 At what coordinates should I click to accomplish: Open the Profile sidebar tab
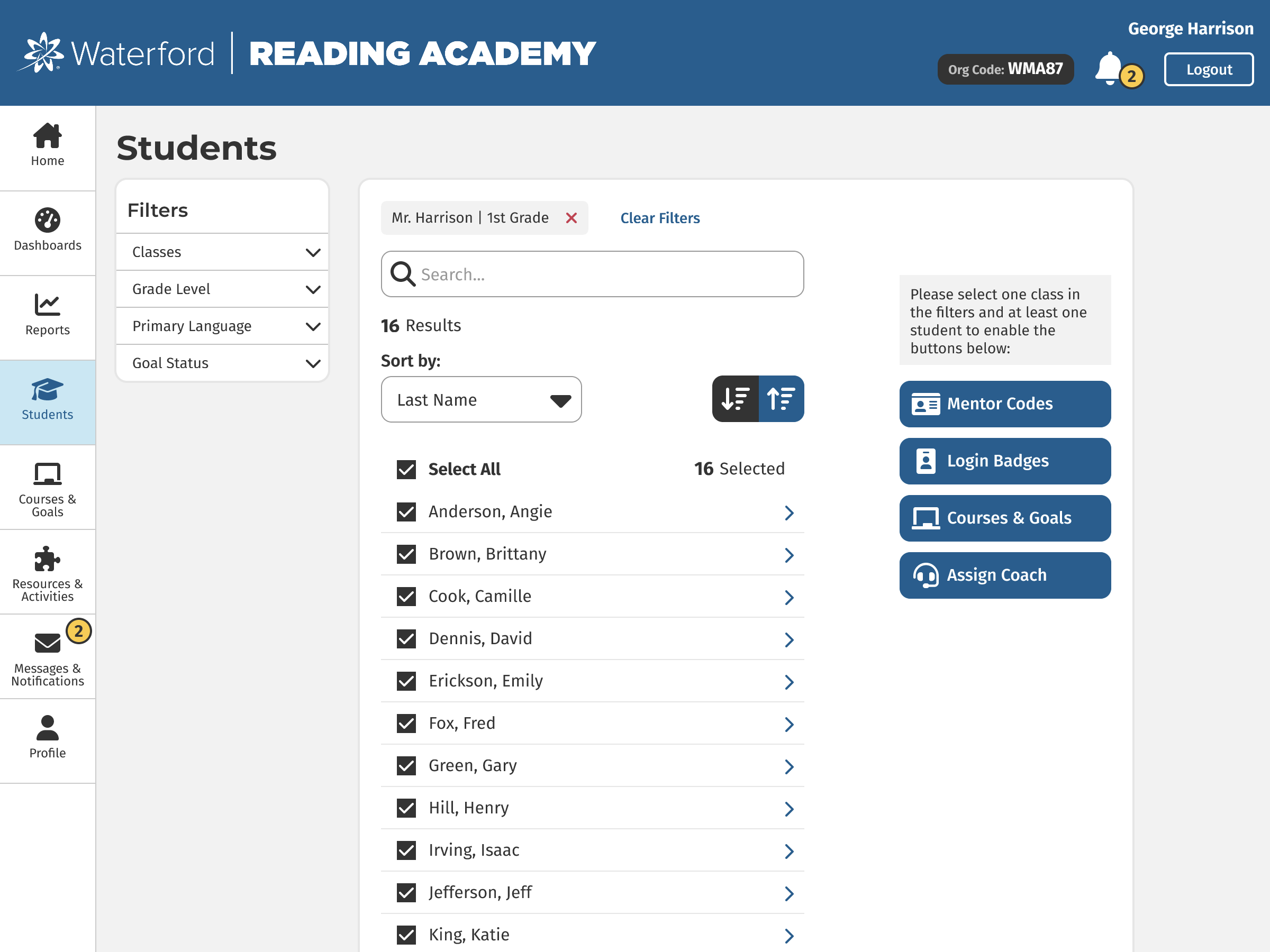pos(47,738)
